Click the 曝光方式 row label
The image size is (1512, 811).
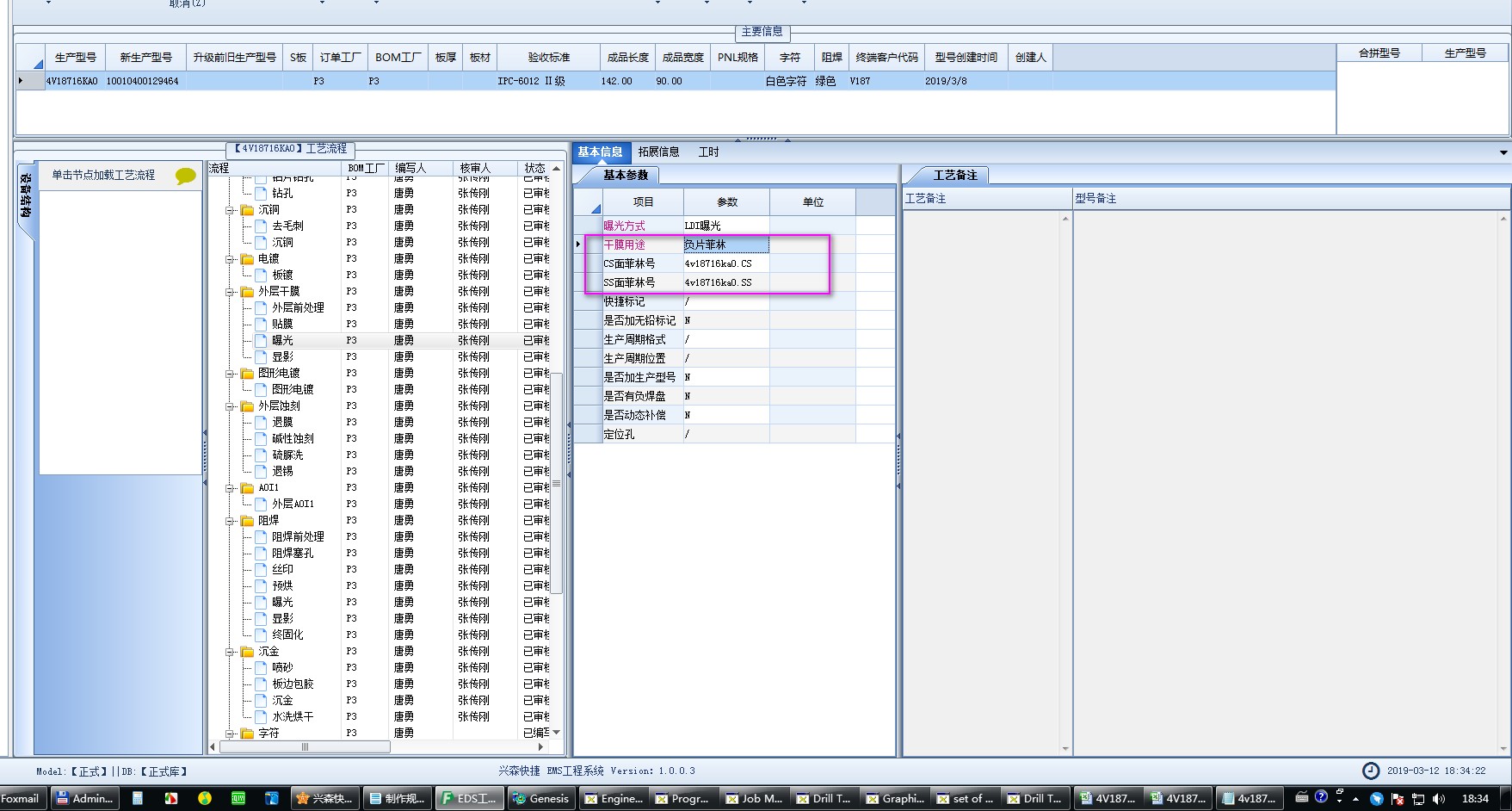coord(625,226)
